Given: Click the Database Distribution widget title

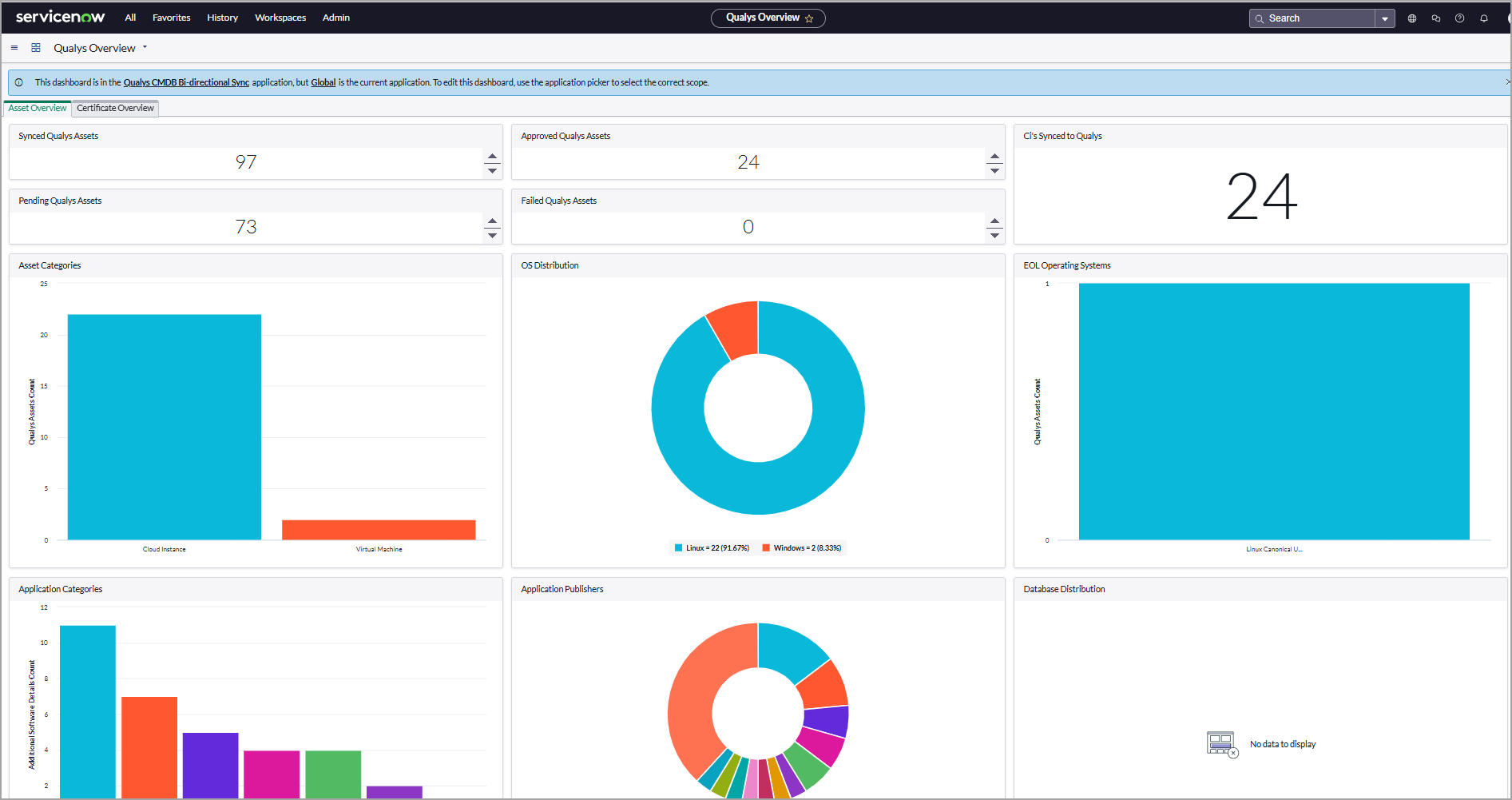Looking at the screenshot, I should (1064, 589).
